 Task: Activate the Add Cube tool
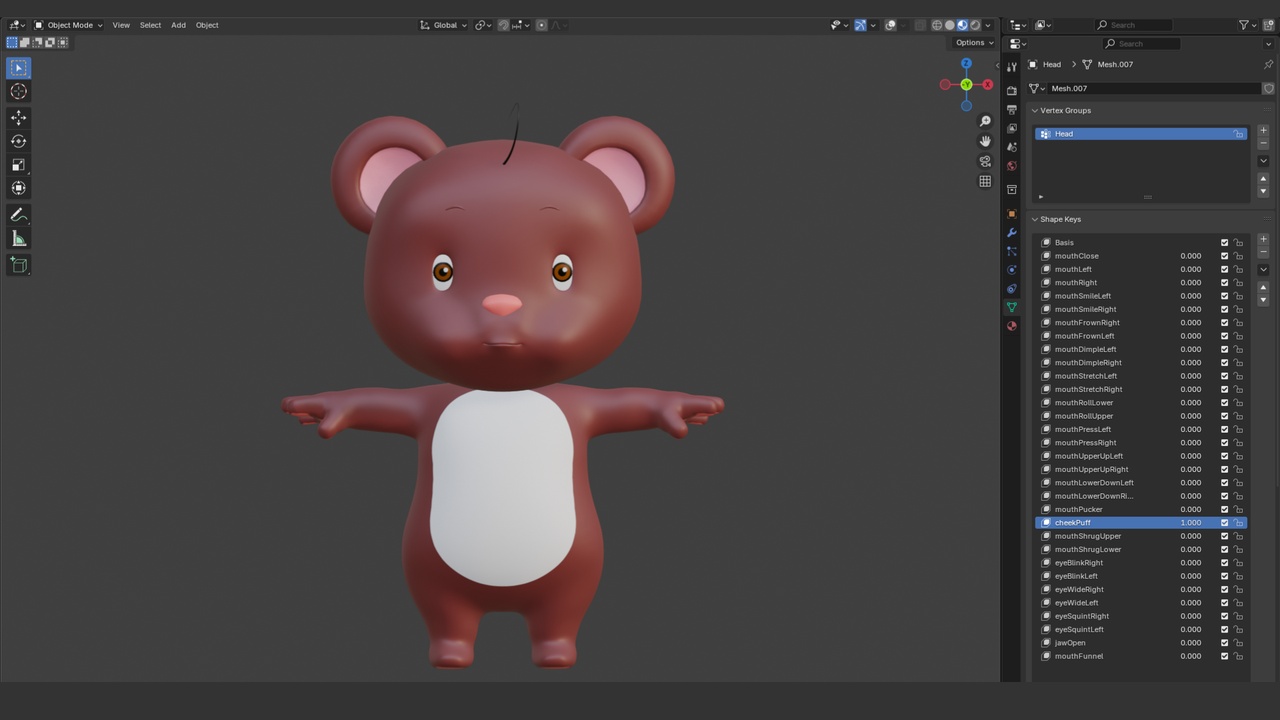[x=19, y=265]
